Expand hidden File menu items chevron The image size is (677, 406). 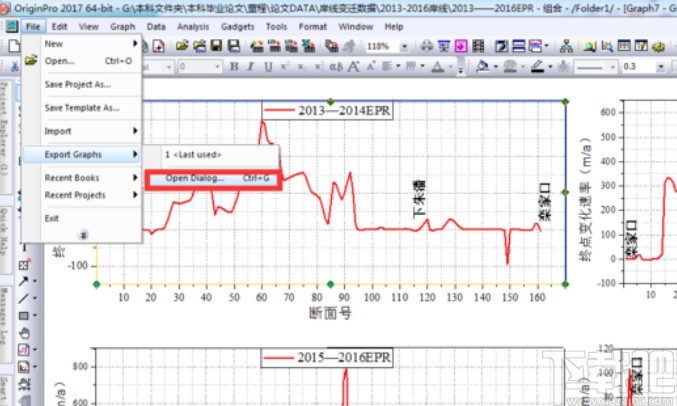(84, 235)
